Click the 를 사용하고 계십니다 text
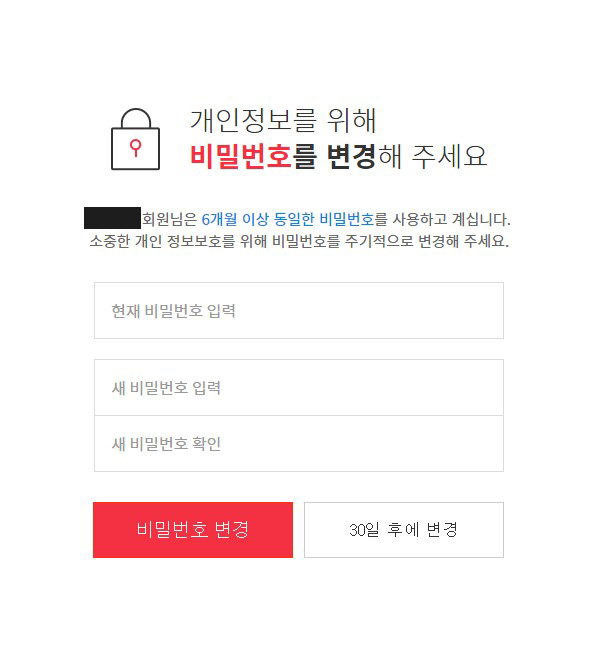Image resolution: width=601 pixels, height=649 pixels. 442,219
